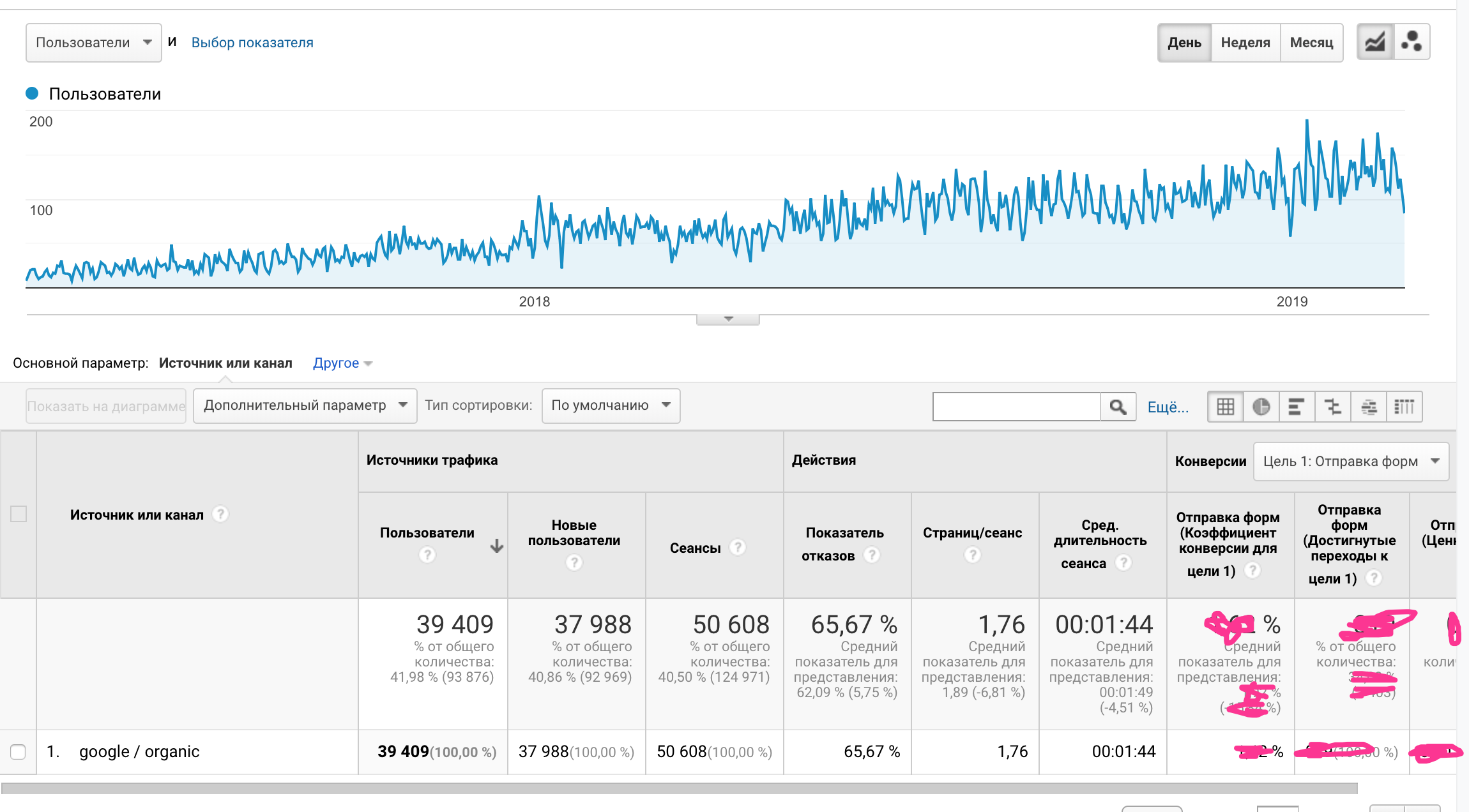
Task: Click the 00:01:44 total duration value
Action: click(1104, 624)
